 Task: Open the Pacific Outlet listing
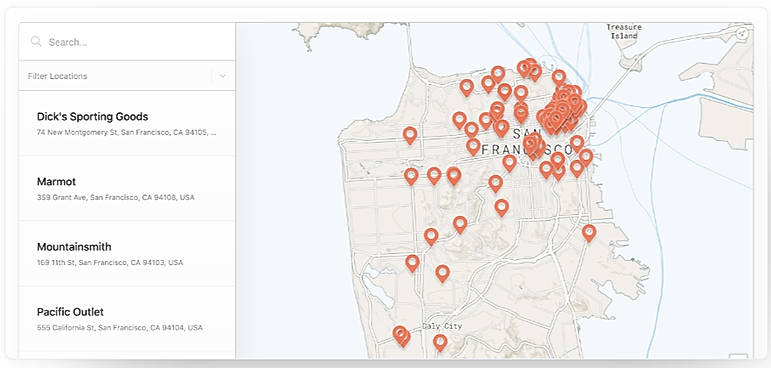click(127, 319)
